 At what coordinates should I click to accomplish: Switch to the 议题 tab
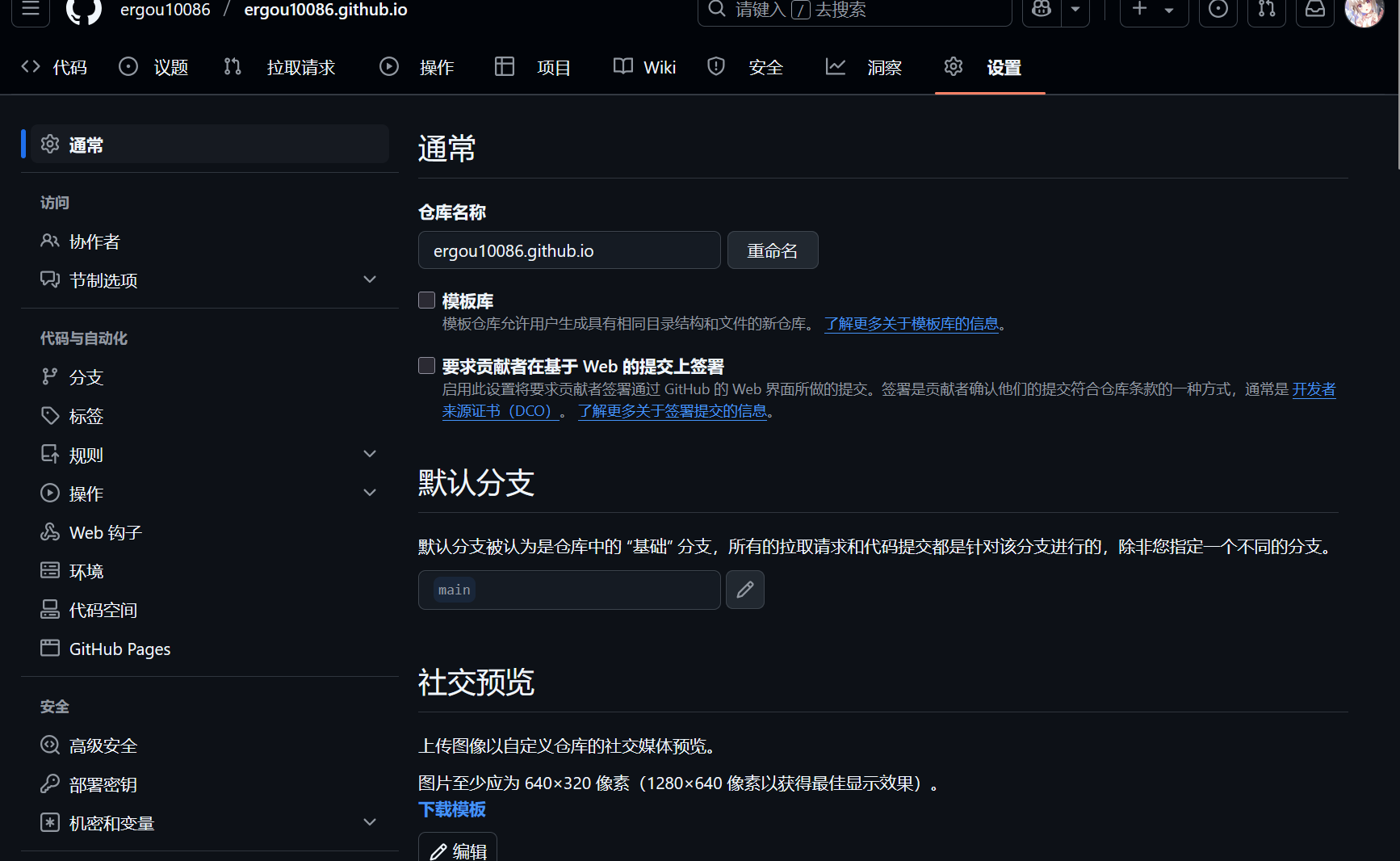153,67
